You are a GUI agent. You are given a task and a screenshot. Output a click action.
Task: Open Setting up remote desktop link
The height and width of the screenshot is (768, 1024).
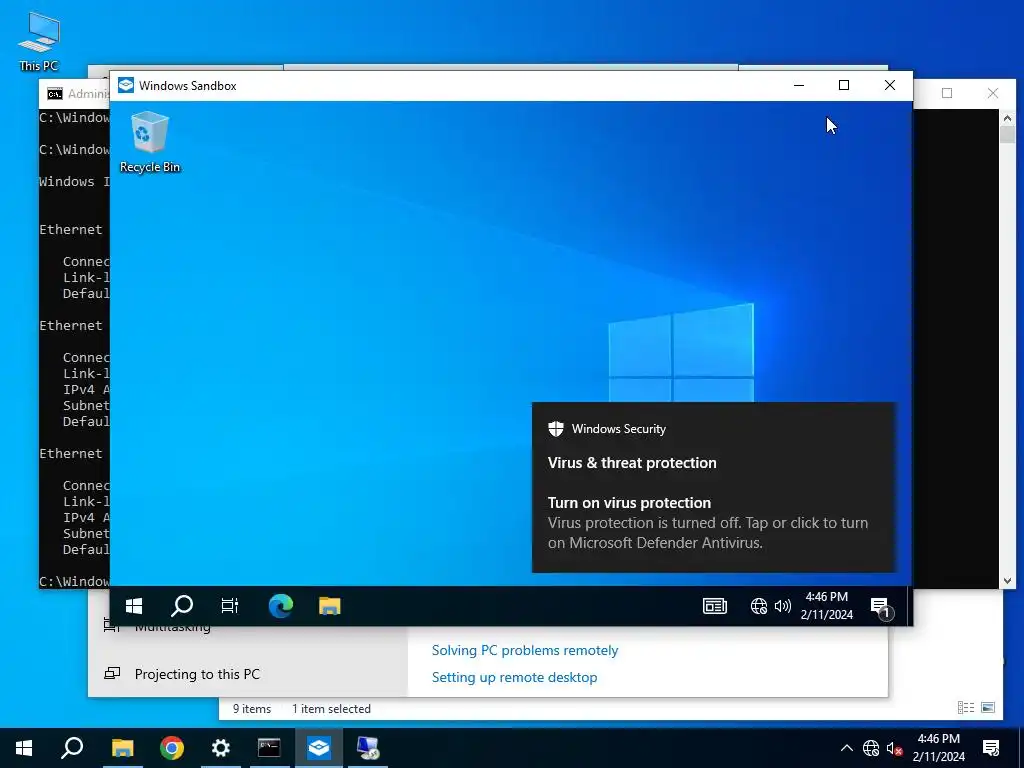point(514,677)
